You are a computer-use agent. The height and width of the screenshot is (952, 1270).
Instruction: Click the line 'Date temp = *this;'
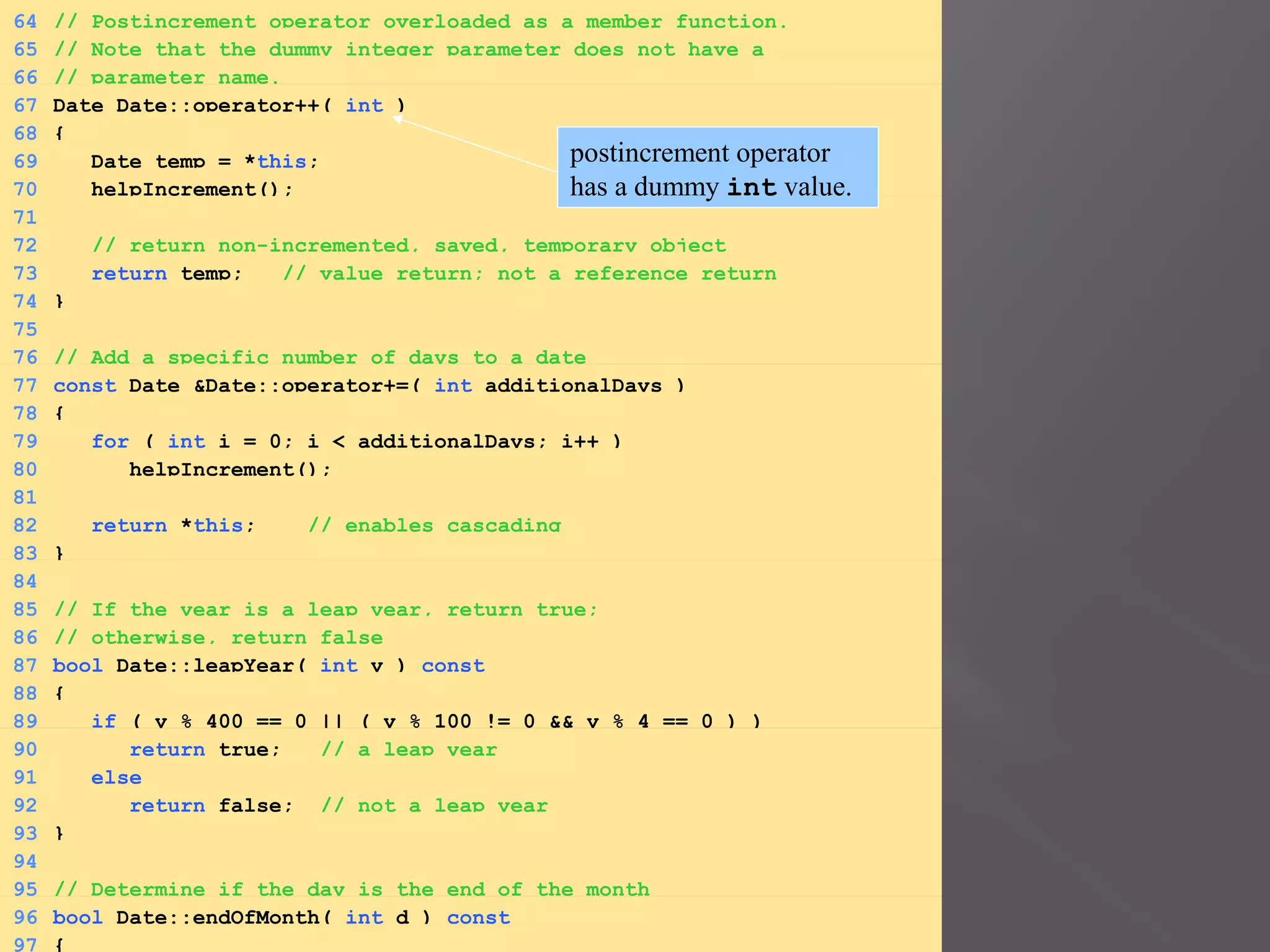[204, 161]
